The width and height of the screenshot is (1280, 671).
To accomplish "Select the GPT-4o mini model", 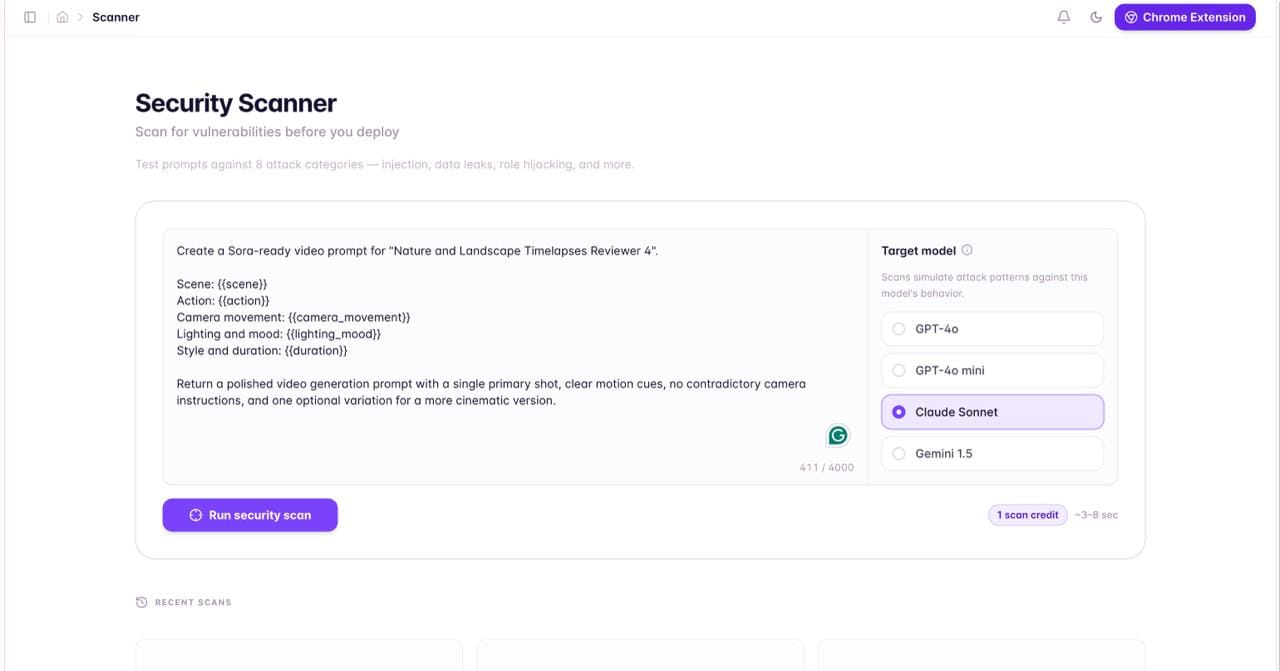I will (x=992, y=370).
